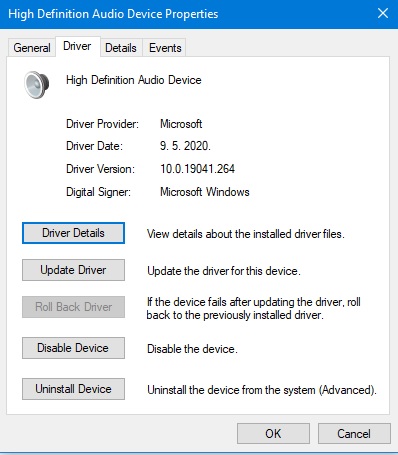
Task: Click the driver date '9. 5. 2020.'
Action: click(185, 146)
